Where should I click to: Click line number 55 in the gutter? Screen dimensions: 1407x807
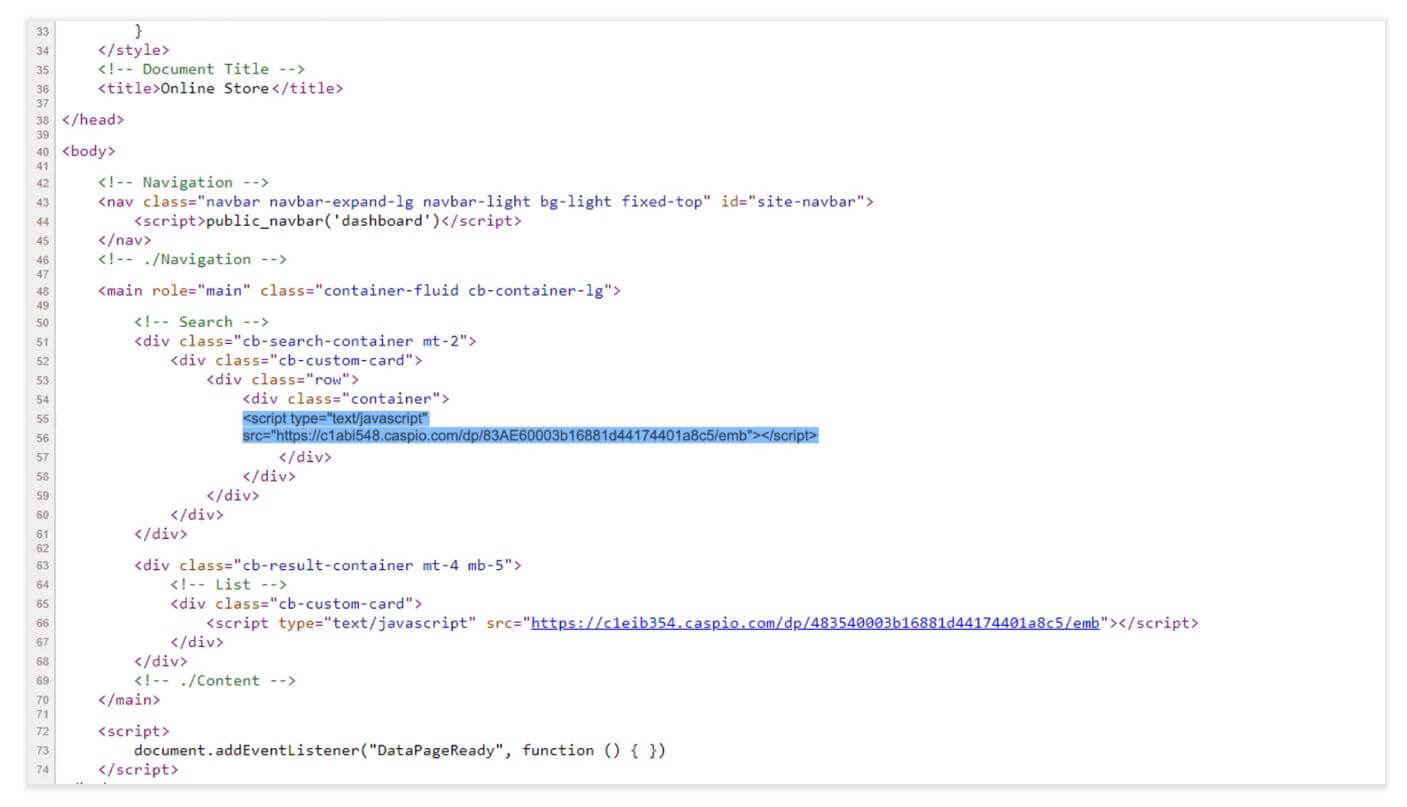click(42, 419)
